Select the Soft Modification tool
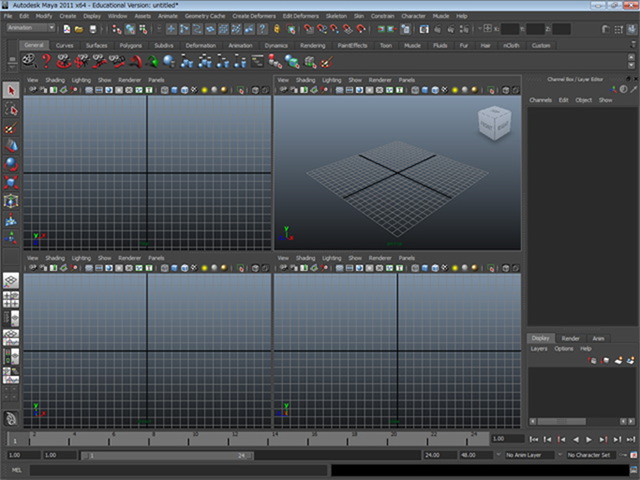Screen dimensions: 640x480 tap(11, 219)
